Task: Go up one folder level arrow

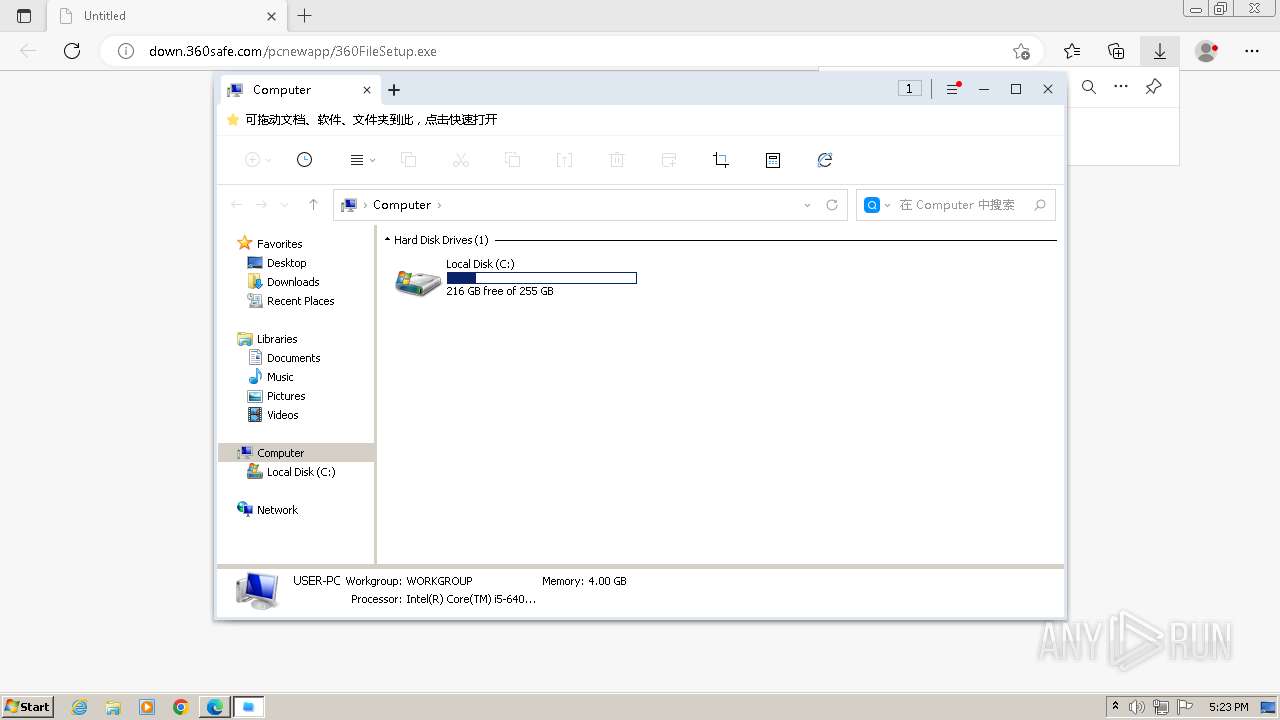Action: (x=313, y=205)
